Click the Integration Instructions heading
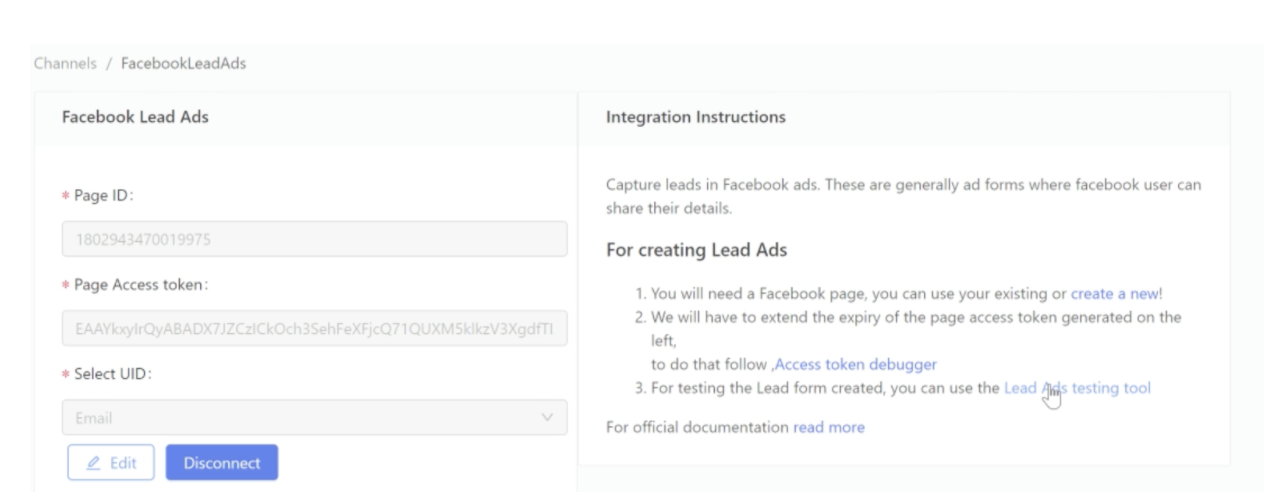 click(x=696, y=117)
